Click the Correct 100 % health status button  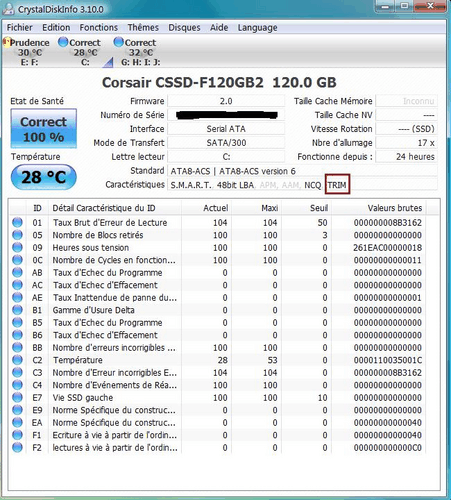pyautogui.click(x=44, y=129)
